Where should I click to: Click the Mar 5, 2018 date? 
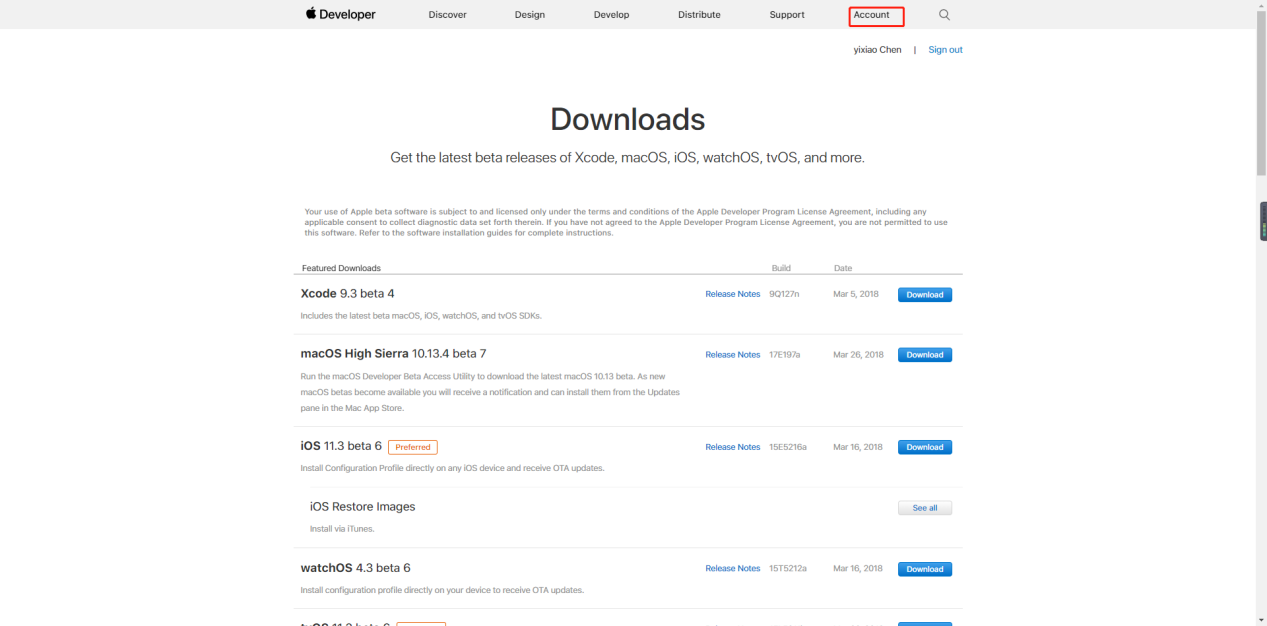click(855, 295)
